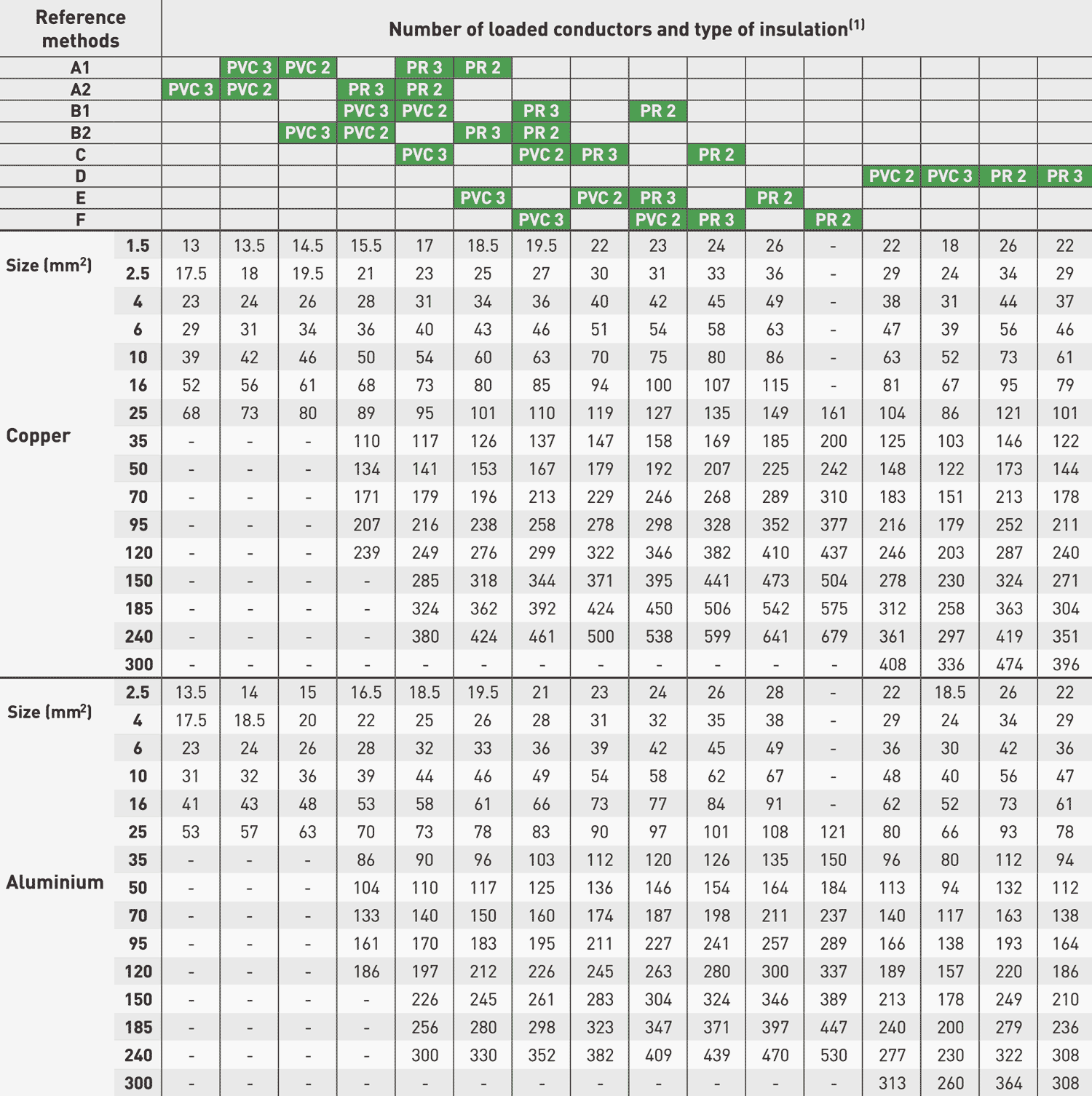
Task: Select the green PVC 3 cell in row B2
Action: coord(308,133)
